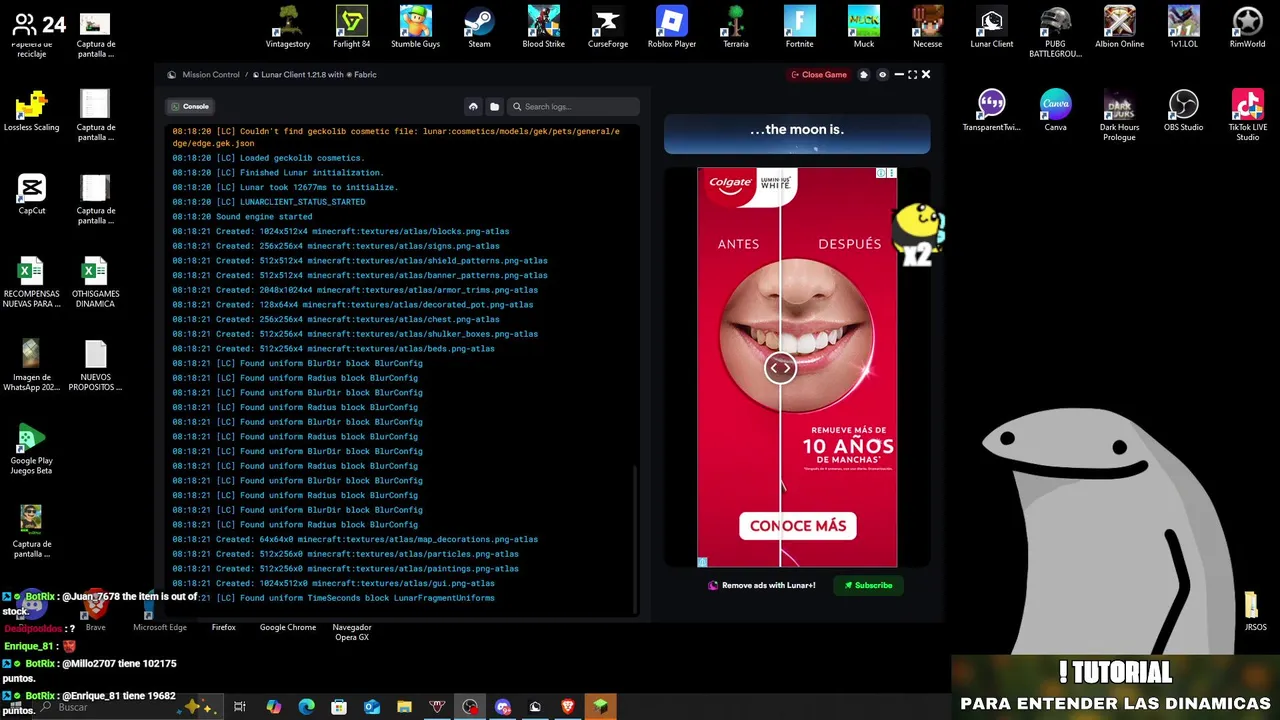
Task: Open Outlook from the taskbar
Action: coord(372,707)
